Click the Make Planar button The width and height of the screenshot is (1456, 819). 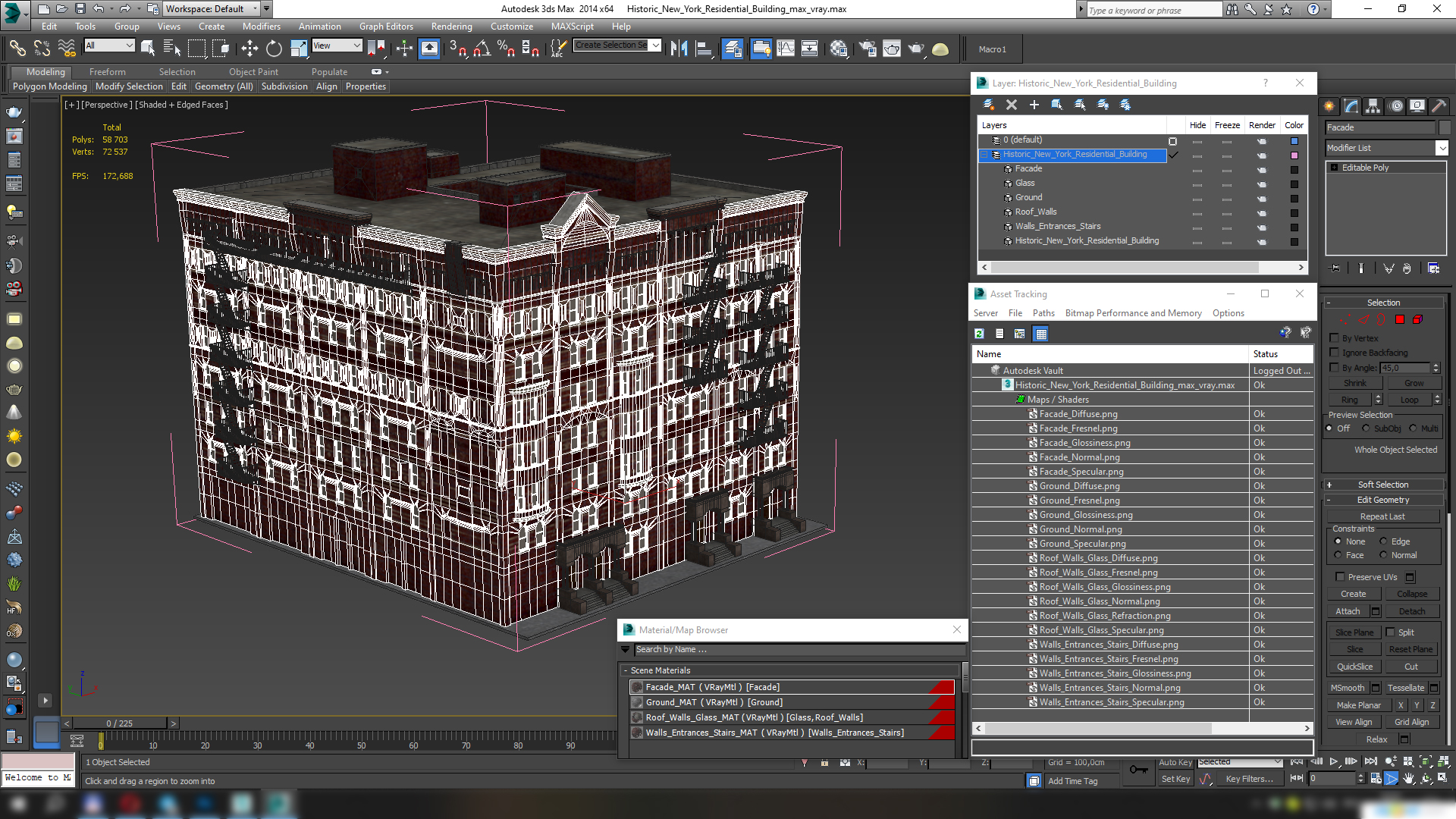(1358, 705)
